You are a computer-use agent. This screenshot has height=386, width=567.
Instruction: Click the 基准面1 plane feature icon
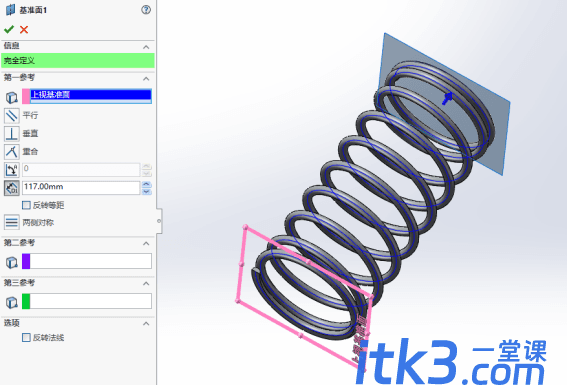10,10
